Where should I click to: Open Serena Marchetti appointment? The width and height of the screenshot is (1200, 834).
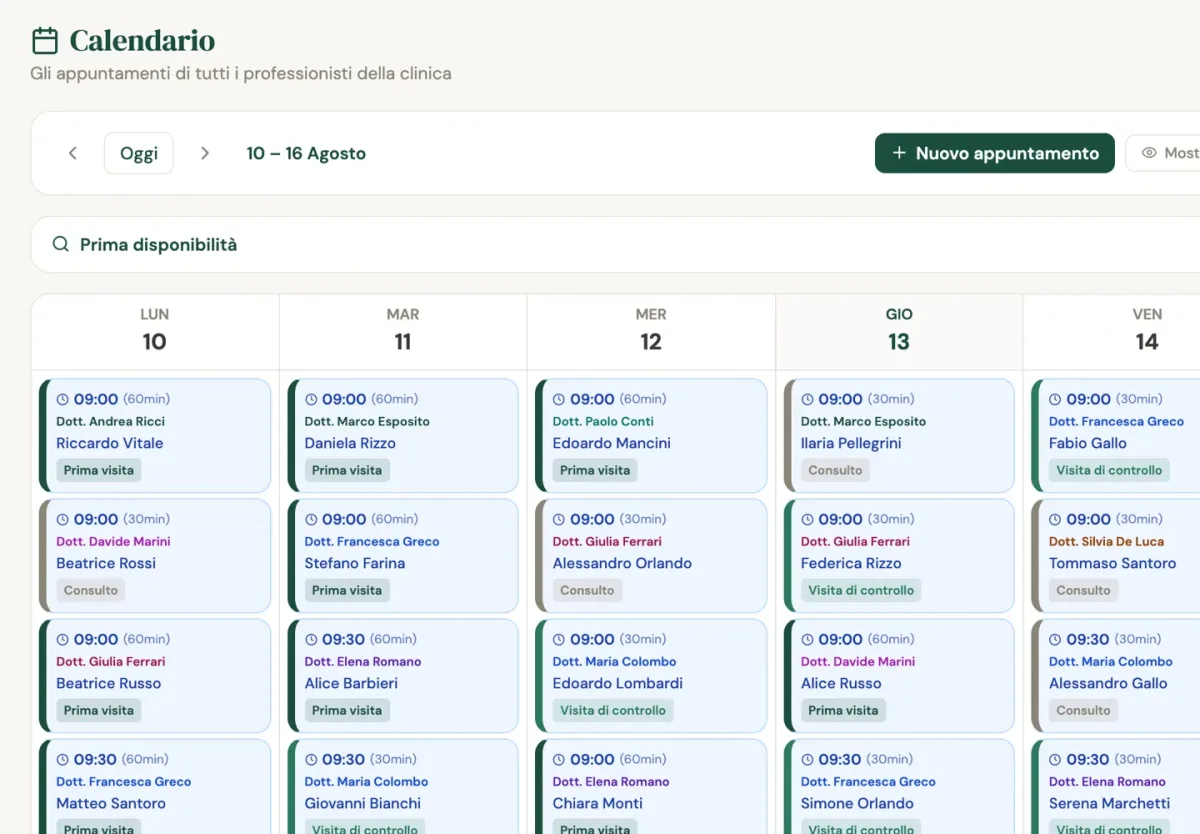pos(1116,786)
